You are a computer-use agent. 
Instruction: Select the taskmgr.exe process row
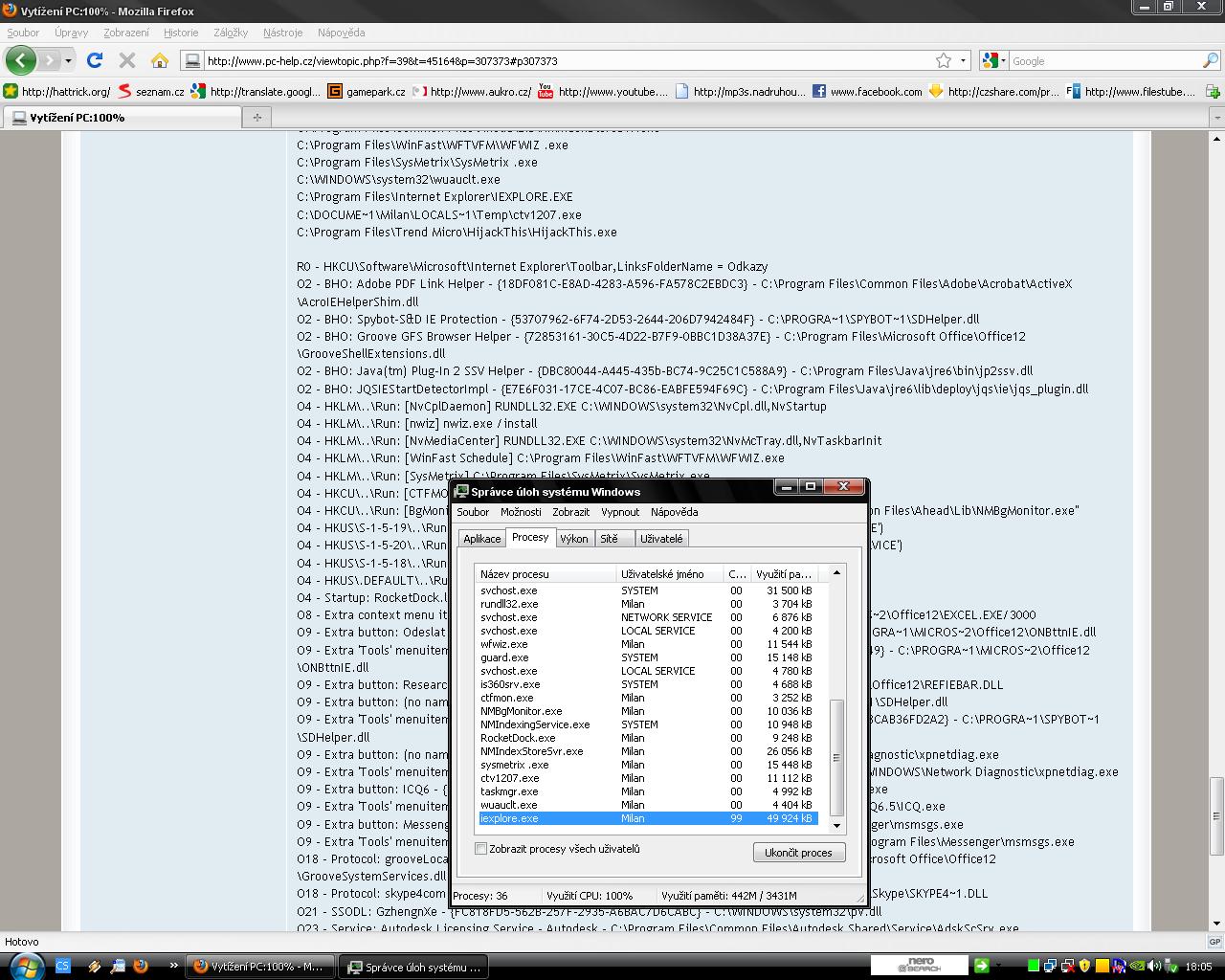(648, 791)
